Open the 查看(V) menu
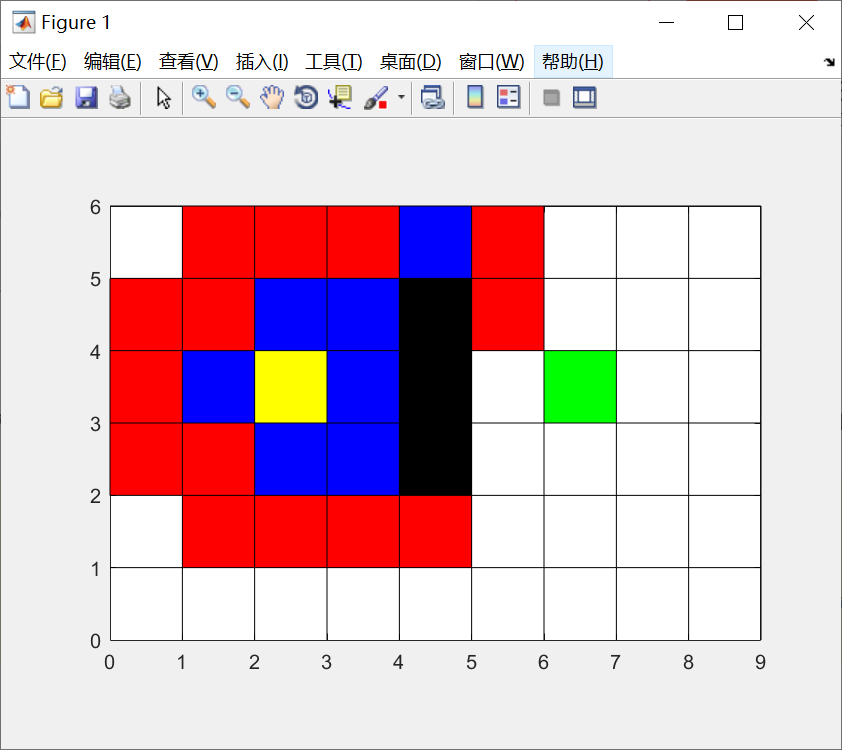Screen dimensions: 842x750 pos(188,62)
